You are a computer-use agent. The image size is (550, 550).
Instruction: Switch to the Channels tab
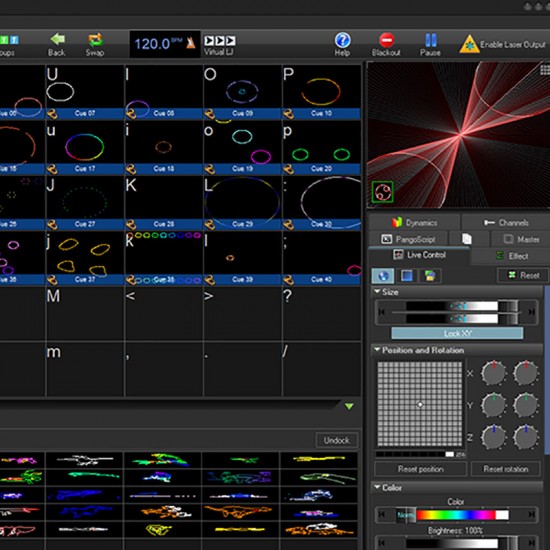[x=506, y=222]
